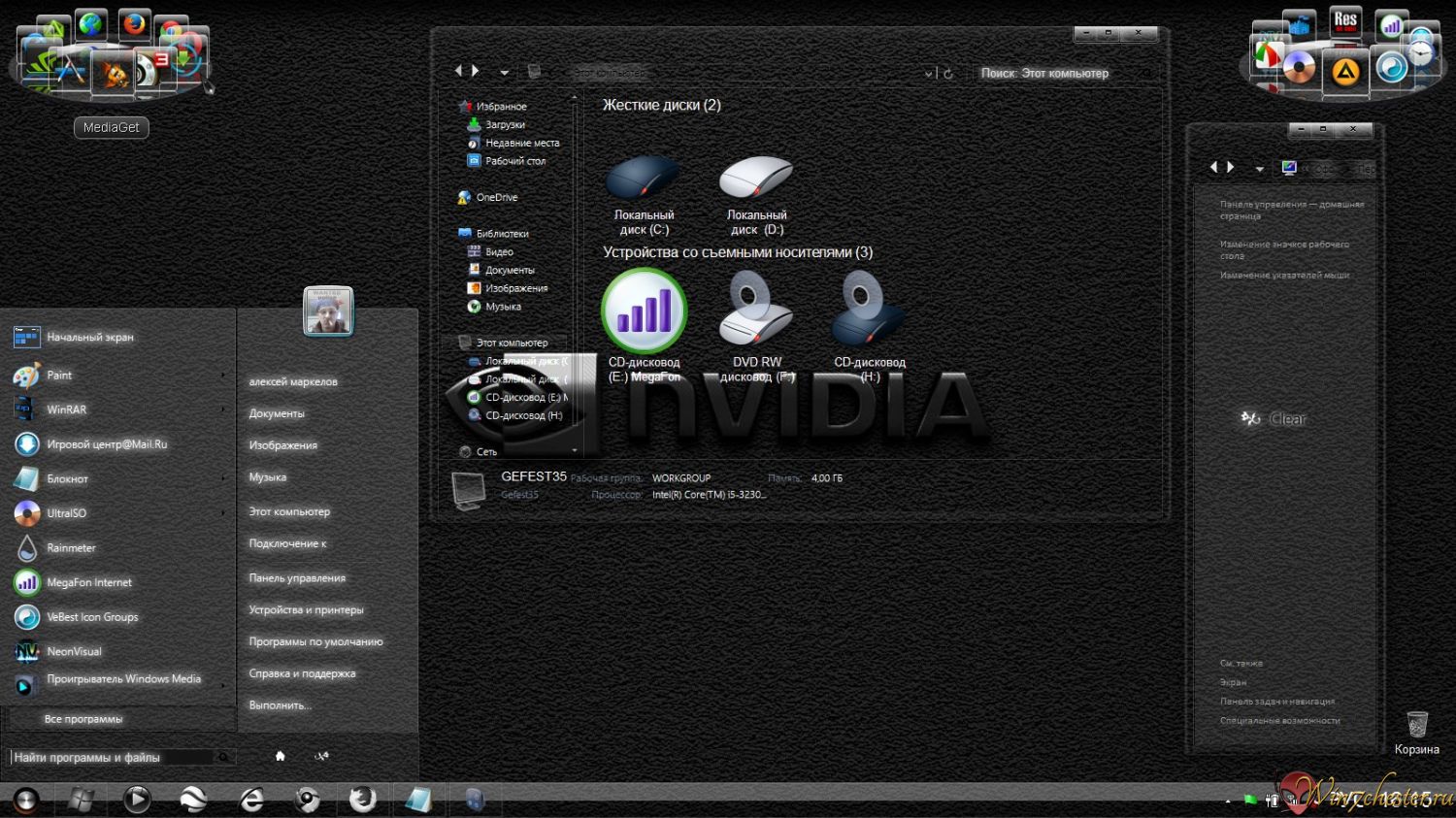Image resolution: width=1456 pixels, height=818 pixels.
Task: Open Internet Explorer from the taskbar
Action: 251,800
